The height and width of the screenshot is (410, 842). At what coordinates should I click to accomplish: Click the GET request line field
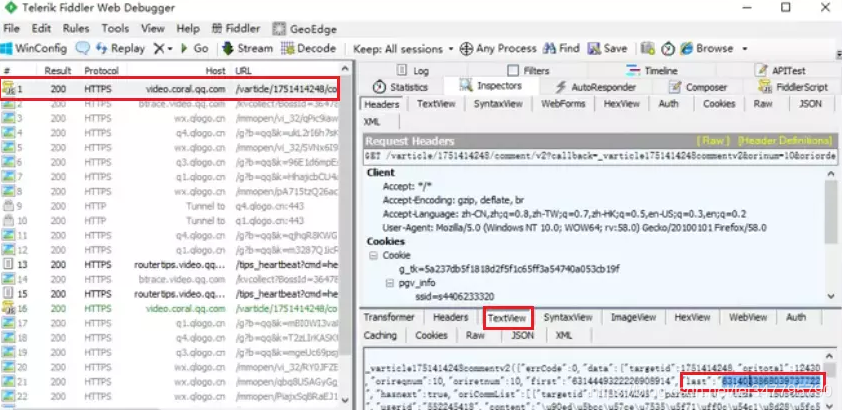coord(600,156)
